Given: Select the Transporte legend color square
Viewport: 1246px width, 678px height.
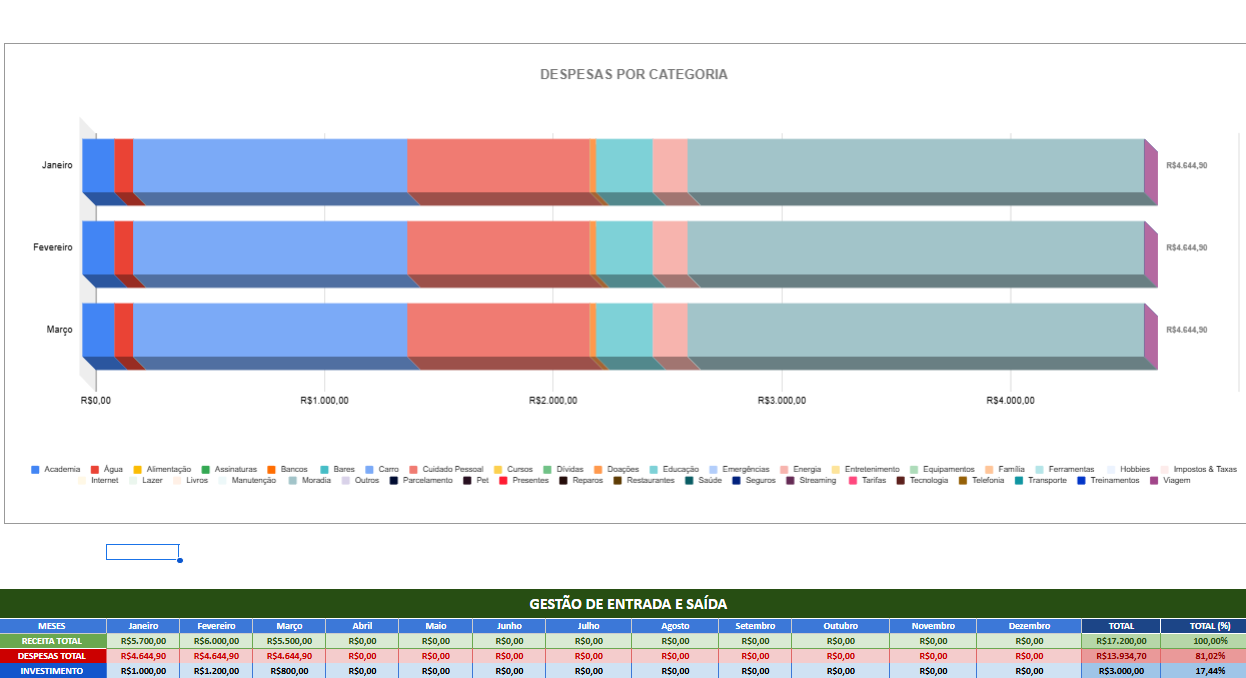Looking at the screenshot, I should tap(1017, 480).
